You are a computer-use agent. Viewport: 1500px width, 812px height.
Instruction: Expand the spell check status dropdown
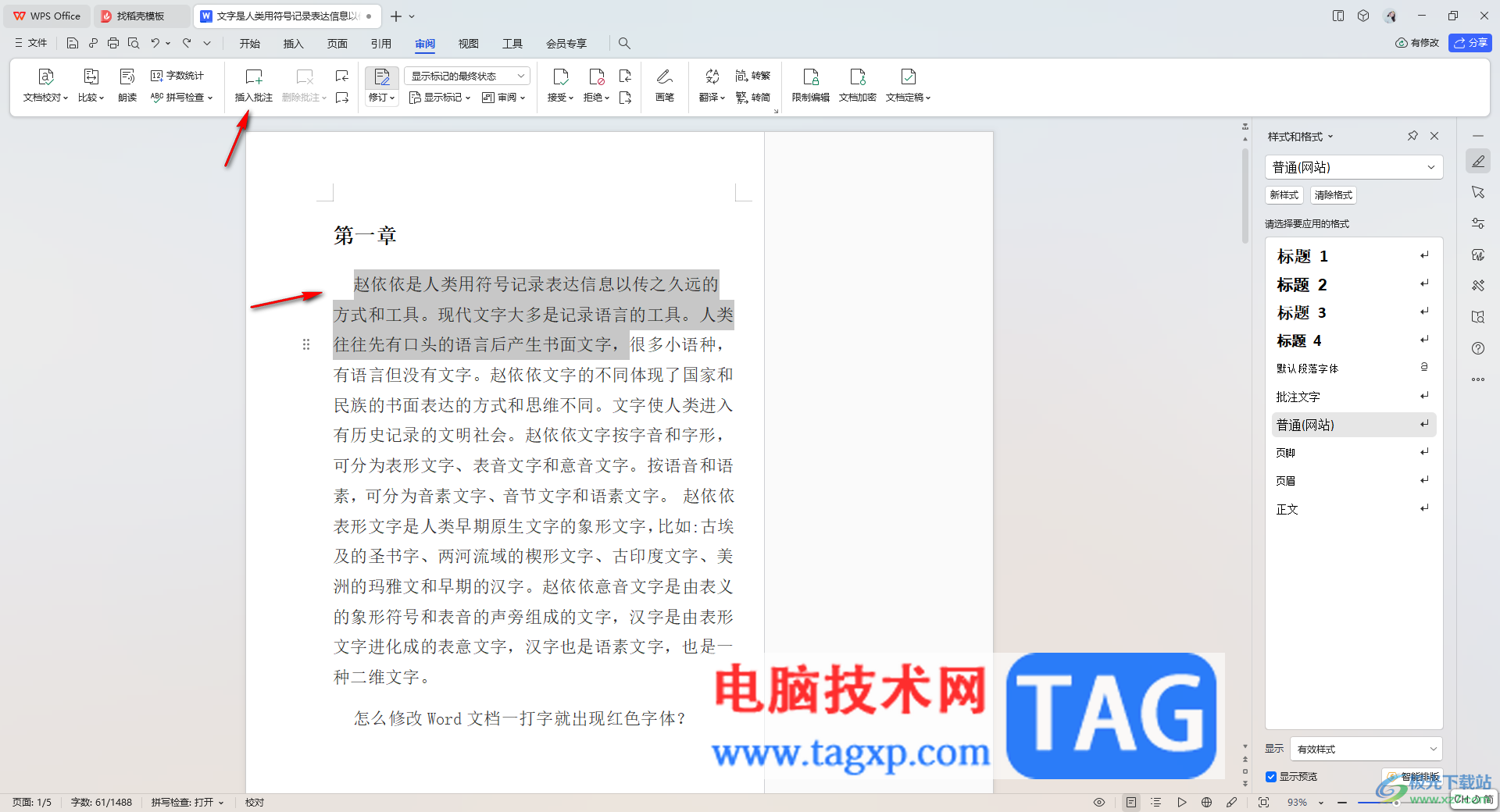[221, 803]
